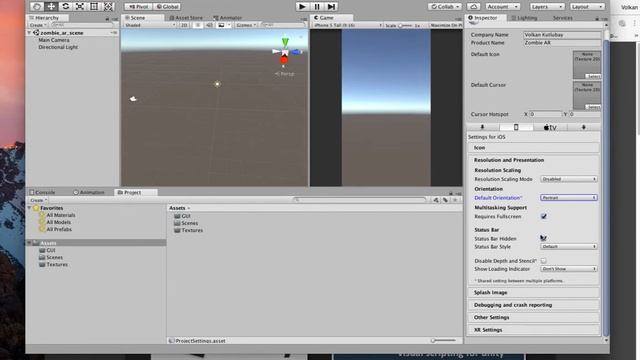Select the standalone platform settings tab
The height and width of the screenshot is (360, 640).
click(483, 127)
